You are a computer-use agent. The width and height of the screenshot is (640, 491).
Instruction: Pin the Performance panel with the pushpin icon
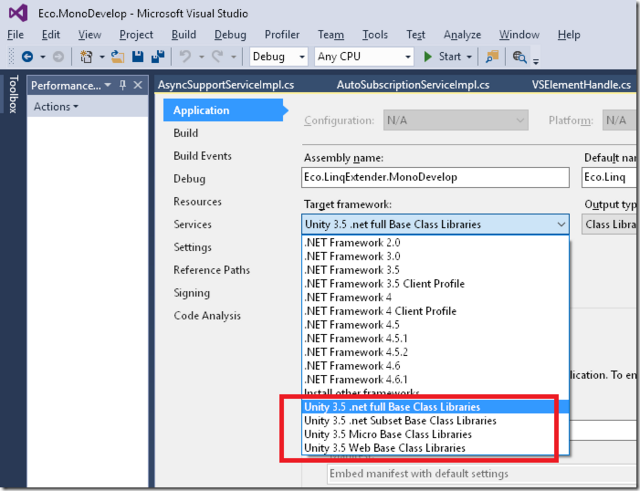pyautogui.click(x=122, y=85)
